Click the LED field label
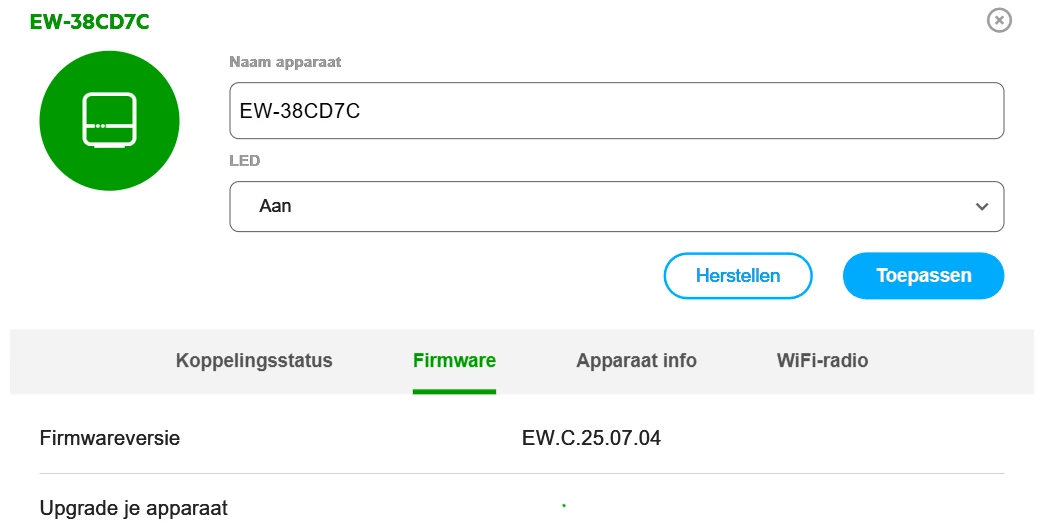Screen dimensions: 1049x531 [245, 160]
